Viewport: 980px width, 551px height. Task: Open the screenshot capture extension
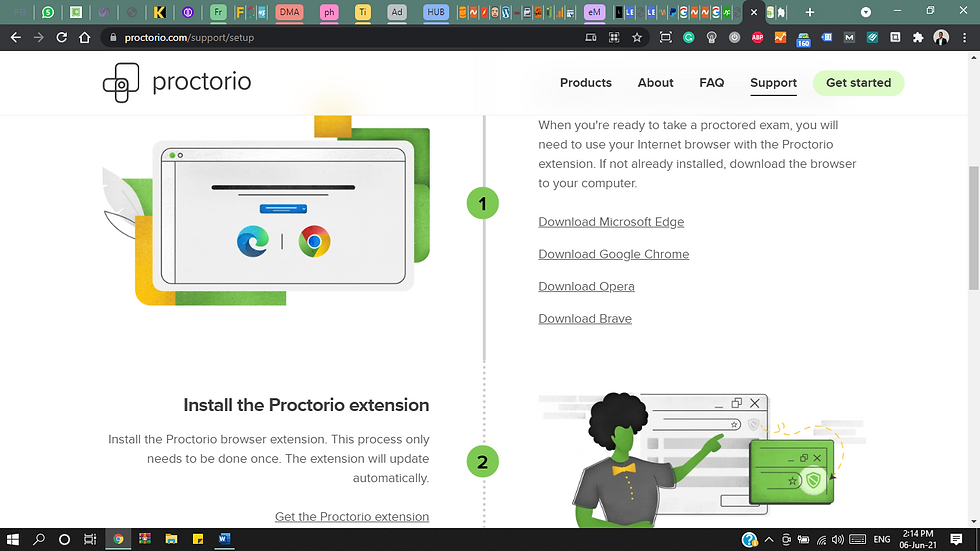666,37
